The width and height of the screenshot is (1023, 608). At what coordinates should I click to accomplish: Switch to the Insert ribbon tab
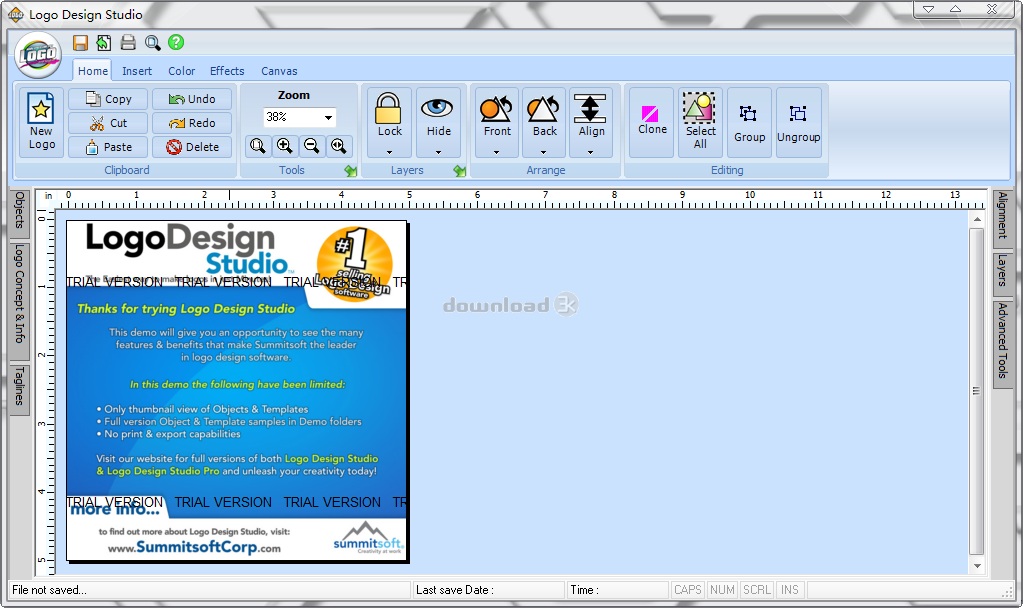[137, 70]
